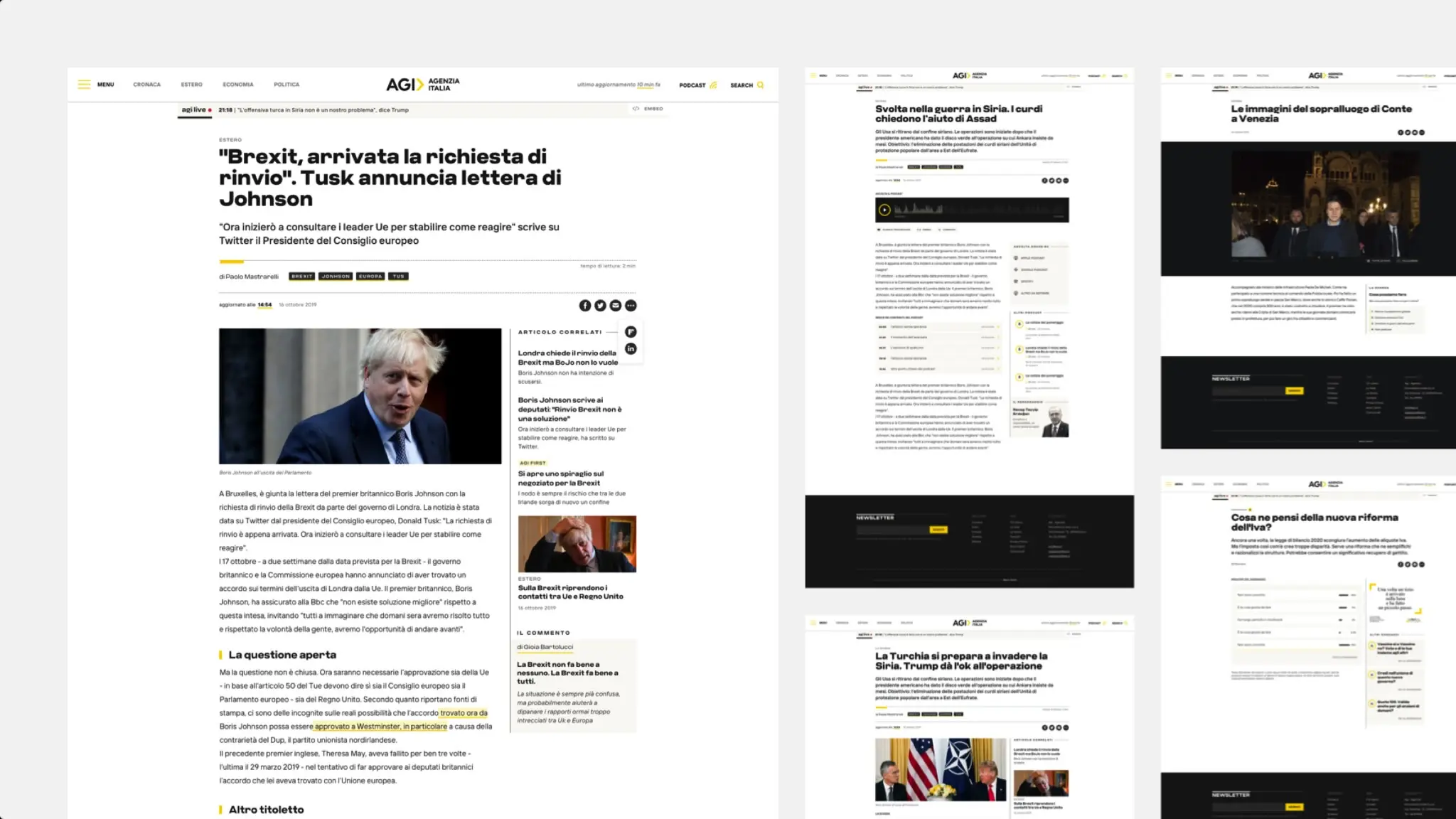The image size is (1456, 819).
Task: Open more sharing options ellipsis icon
Action: [631, 305]
